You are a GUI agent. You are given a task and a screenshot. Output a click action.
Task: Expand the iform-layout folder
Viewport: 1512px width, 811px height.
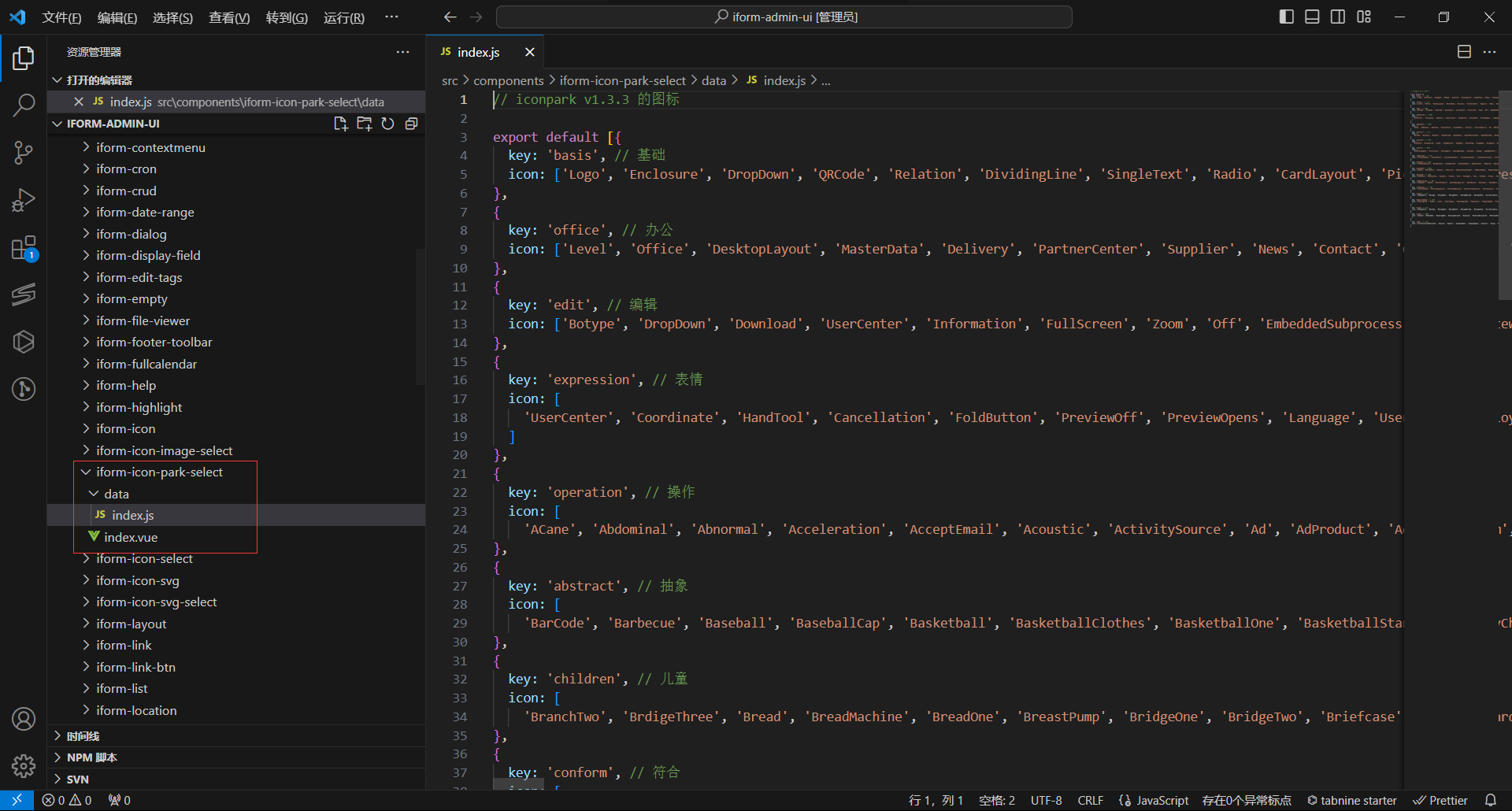(x=131, y=624)
